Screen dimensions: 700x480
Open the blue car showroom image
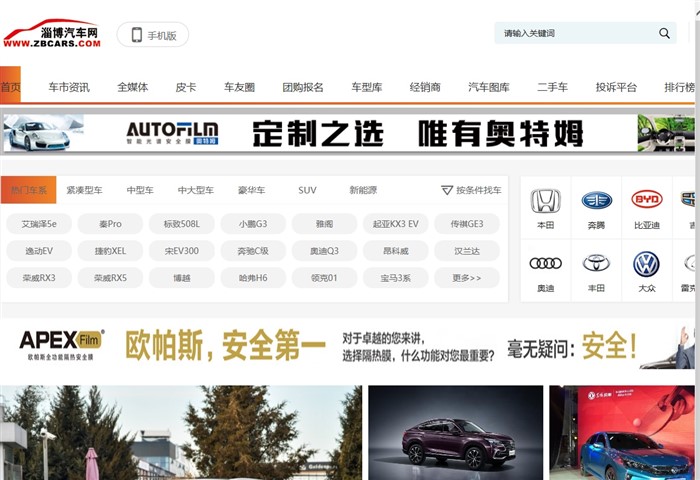coord(622,433)
